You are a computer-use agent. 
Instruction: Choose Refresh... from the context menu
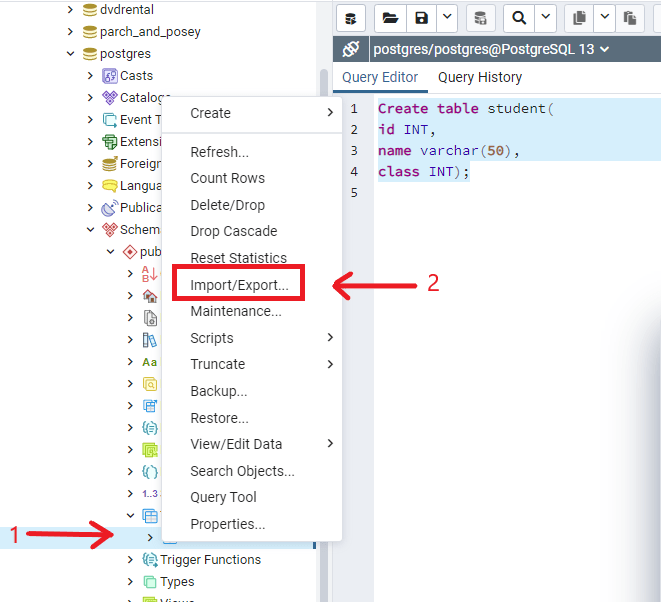[252, 152]
